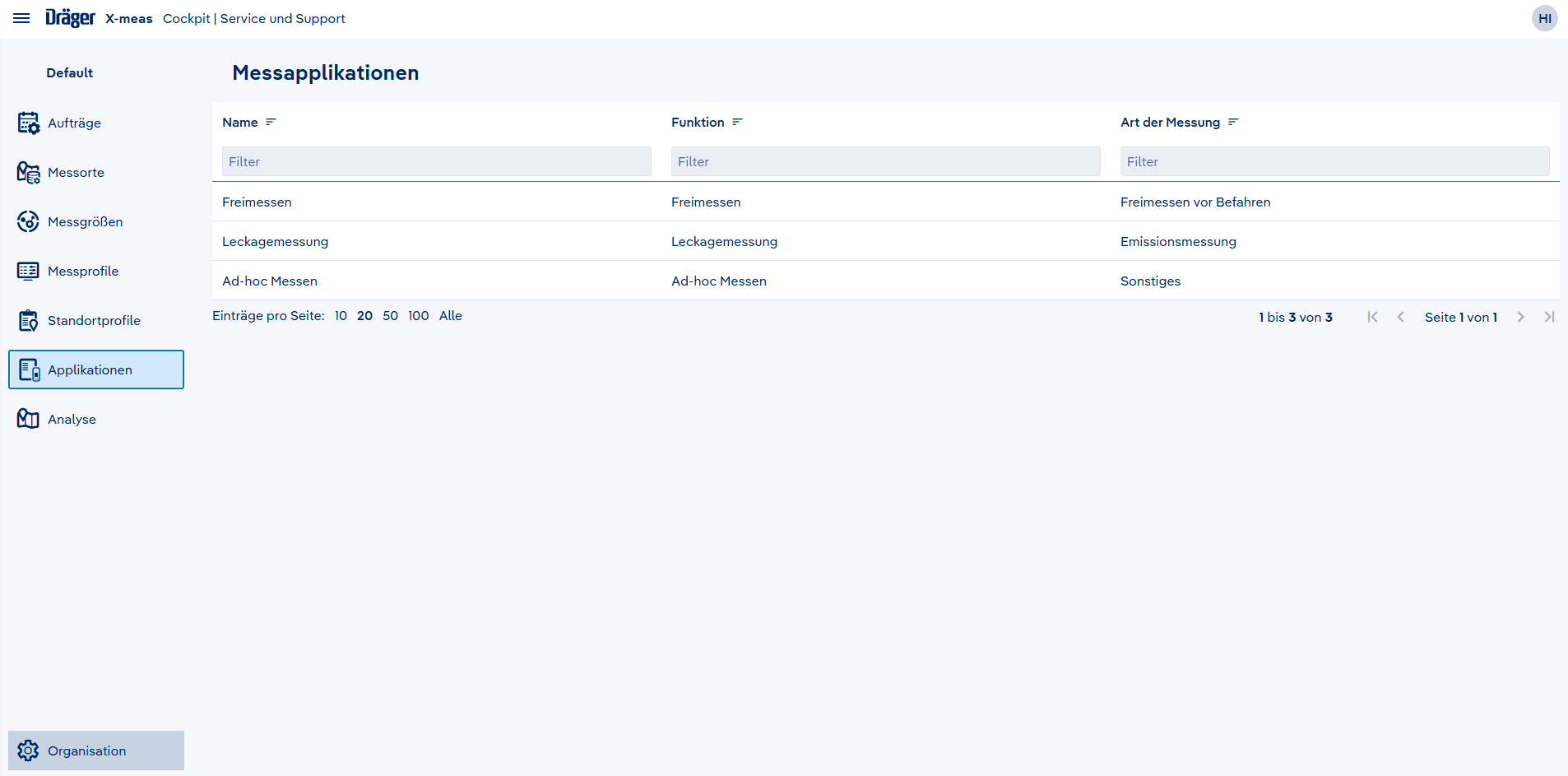
Task: Select the Applikationen sidebar item
Action: (x=96, y=369)
